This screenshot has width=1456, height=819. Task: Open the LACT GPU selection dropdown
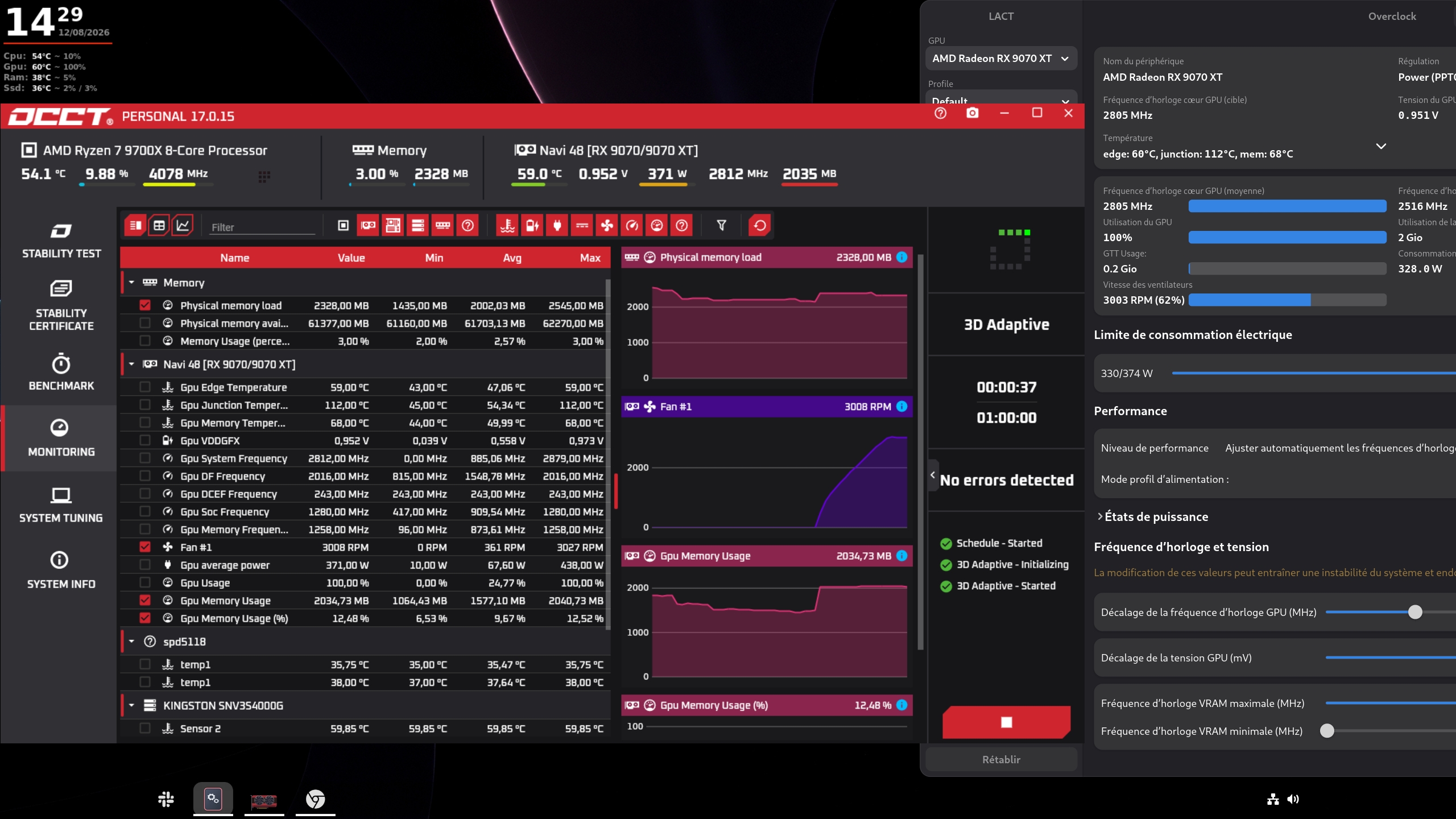[1001, 59]
